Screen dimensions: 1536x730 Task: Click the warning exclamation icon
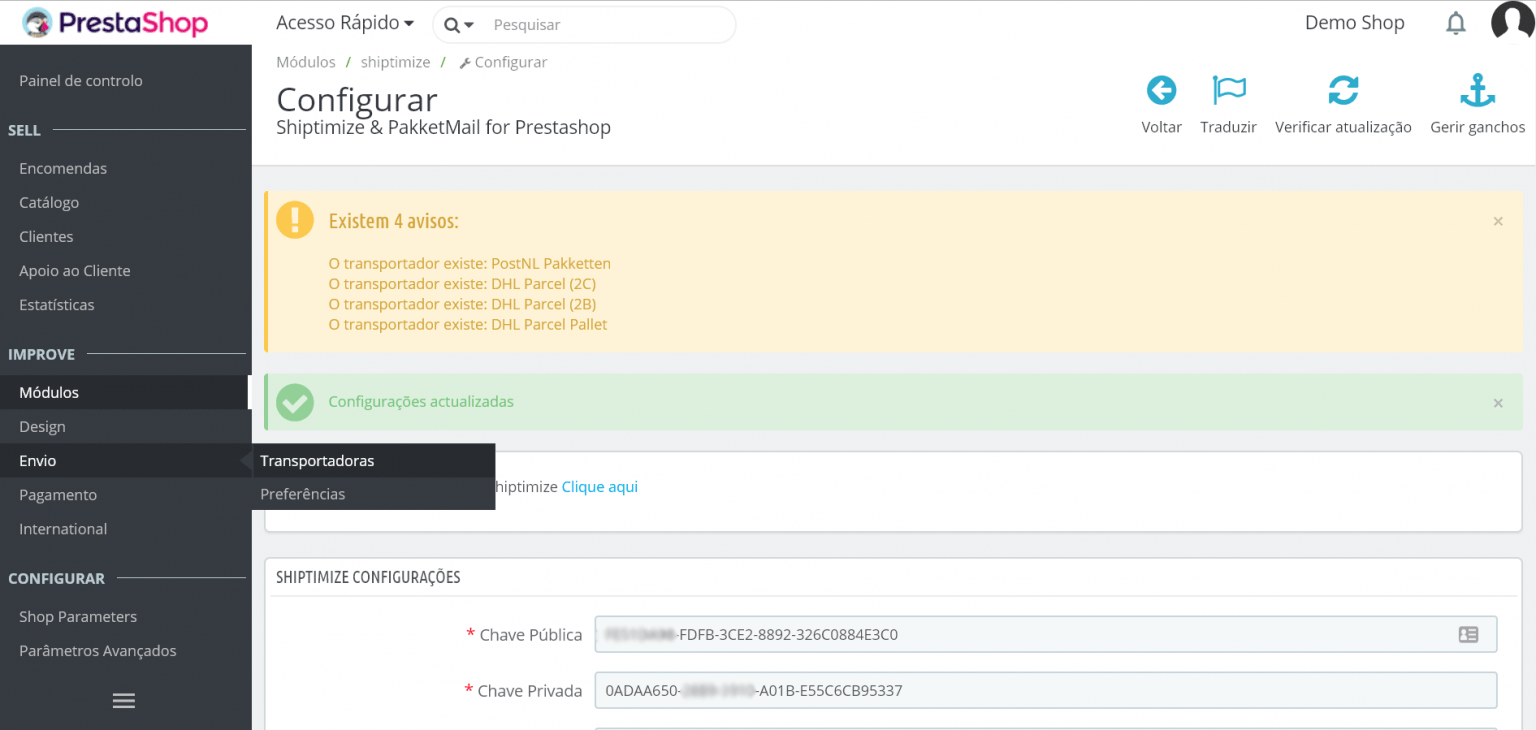(295, 219)
